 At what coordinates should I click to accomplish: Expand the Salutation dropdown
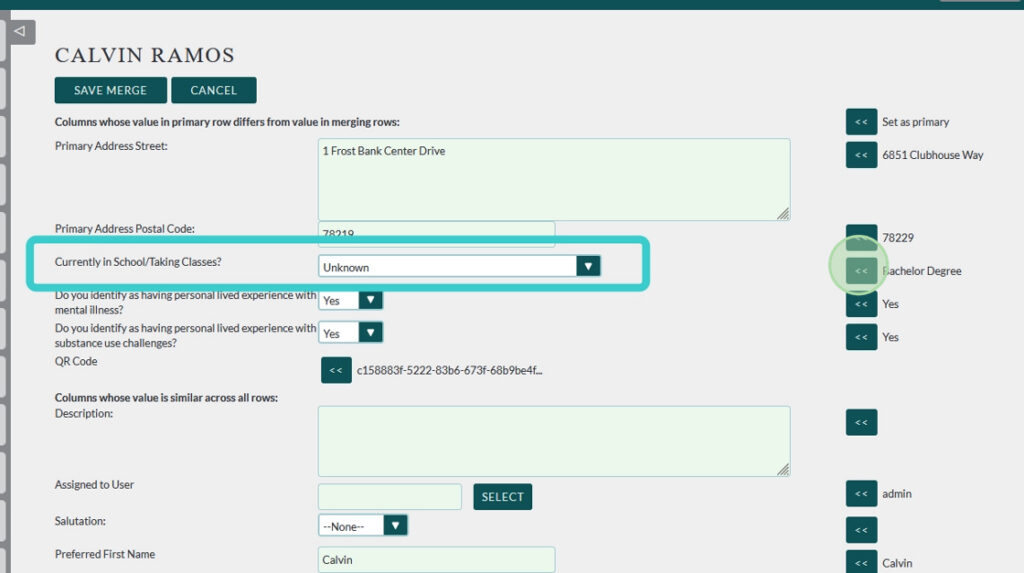pos(363,525)
